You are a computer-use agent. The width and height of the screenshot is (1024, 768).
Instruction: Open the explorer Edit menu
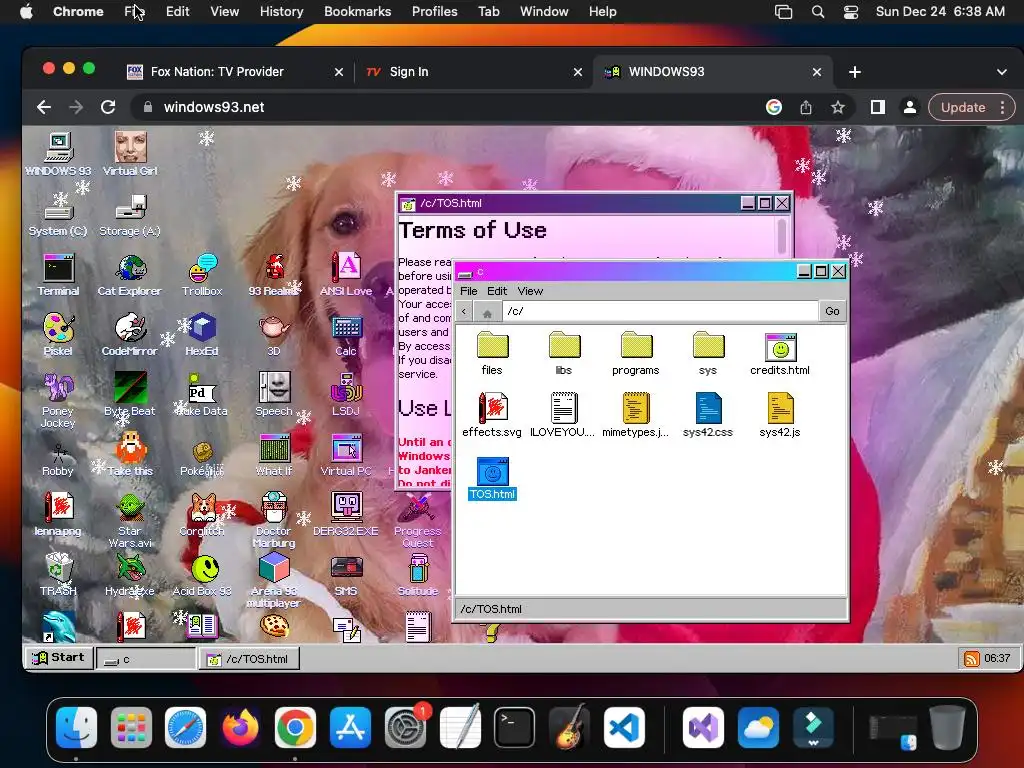[x=497, y=291]
